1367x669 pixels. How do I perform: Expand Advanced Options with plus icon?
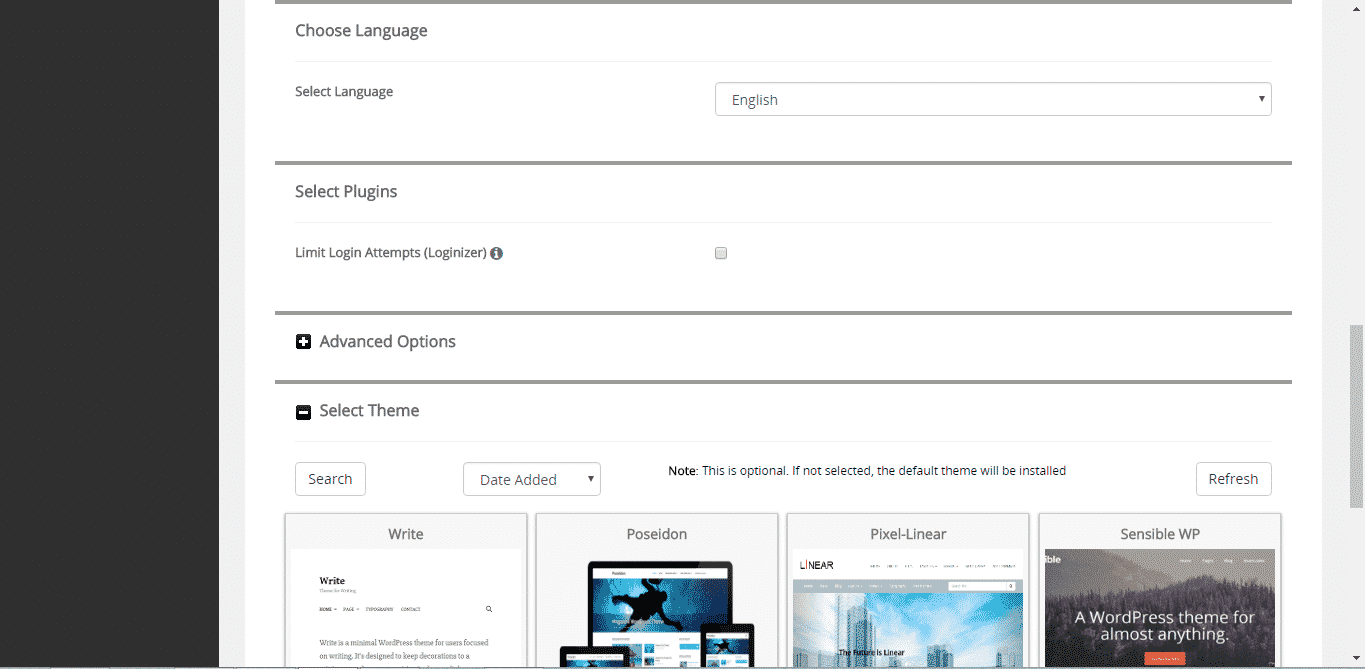tap(304, 342)
